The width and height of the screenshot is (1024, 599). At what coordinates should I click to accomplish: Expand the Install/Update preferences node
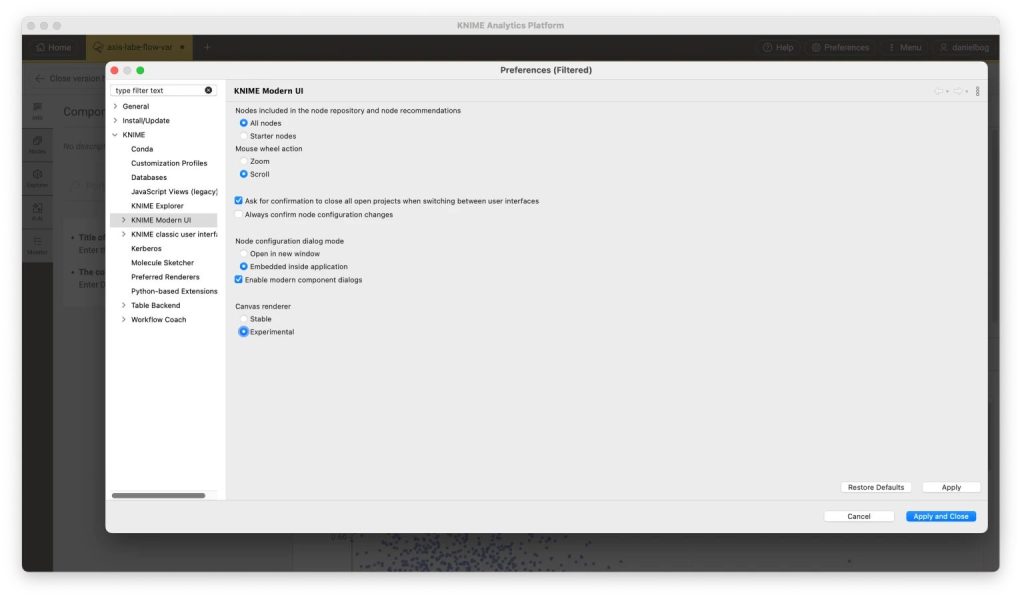coord(116,121)
